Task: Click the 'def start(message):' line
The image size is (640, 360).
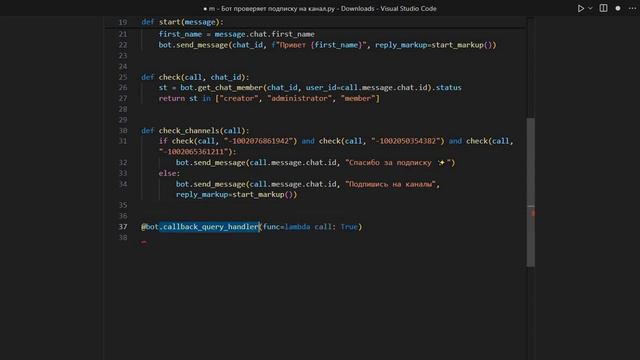Action: 182,22
